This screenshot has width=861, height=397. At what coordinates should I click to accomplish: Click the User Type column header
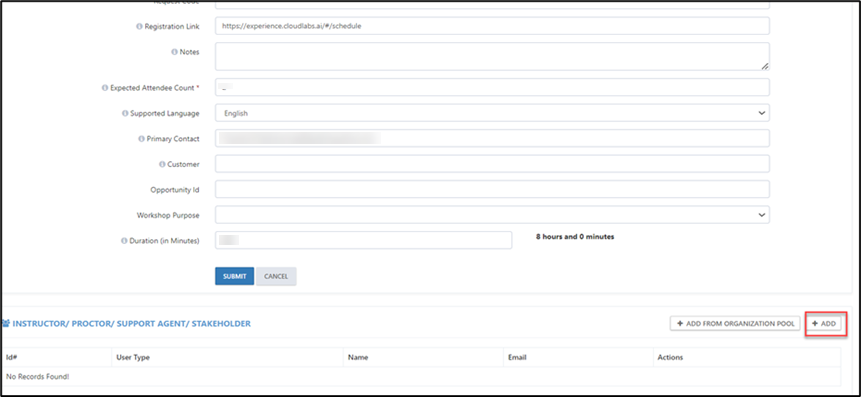(133, 357)
